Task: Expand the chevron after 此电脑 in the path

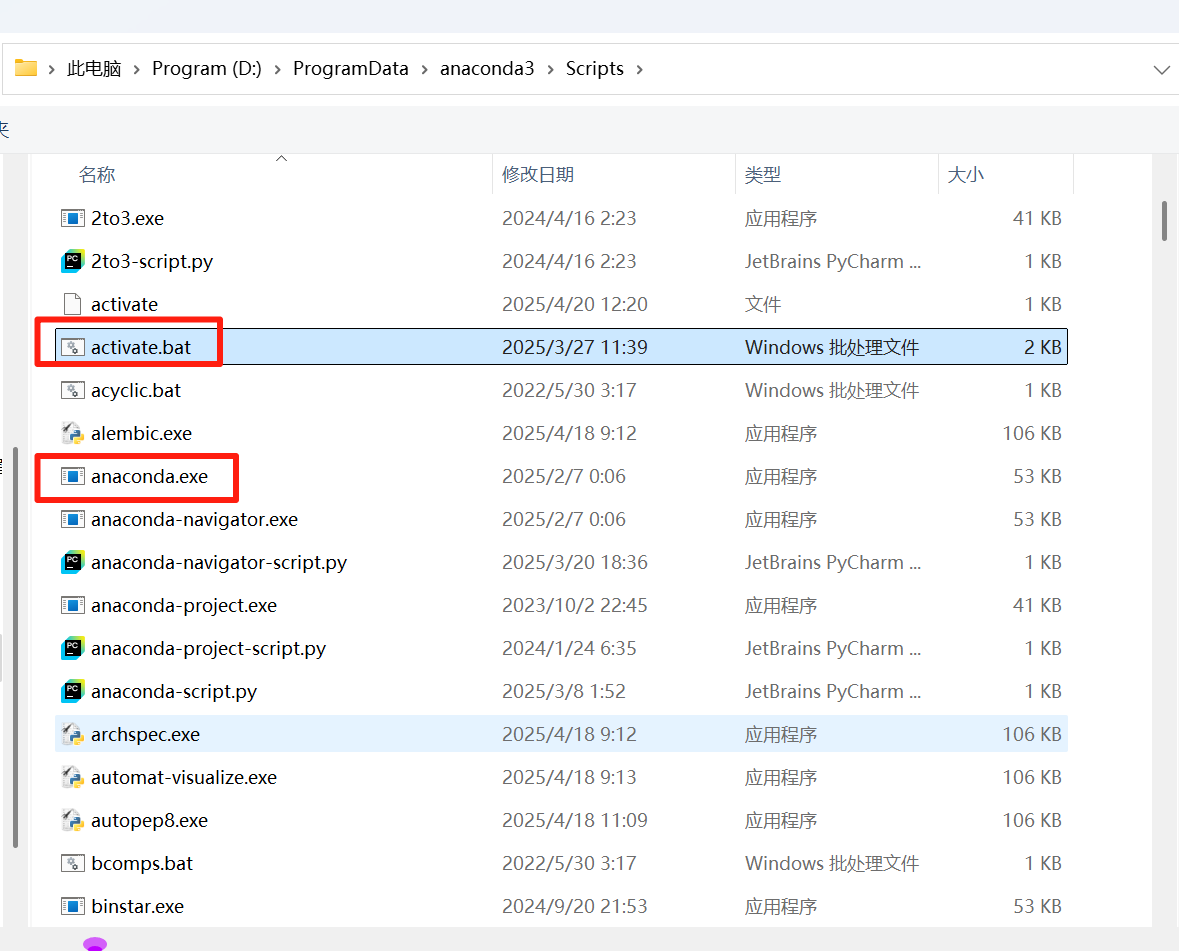Action: coord(137,69)
